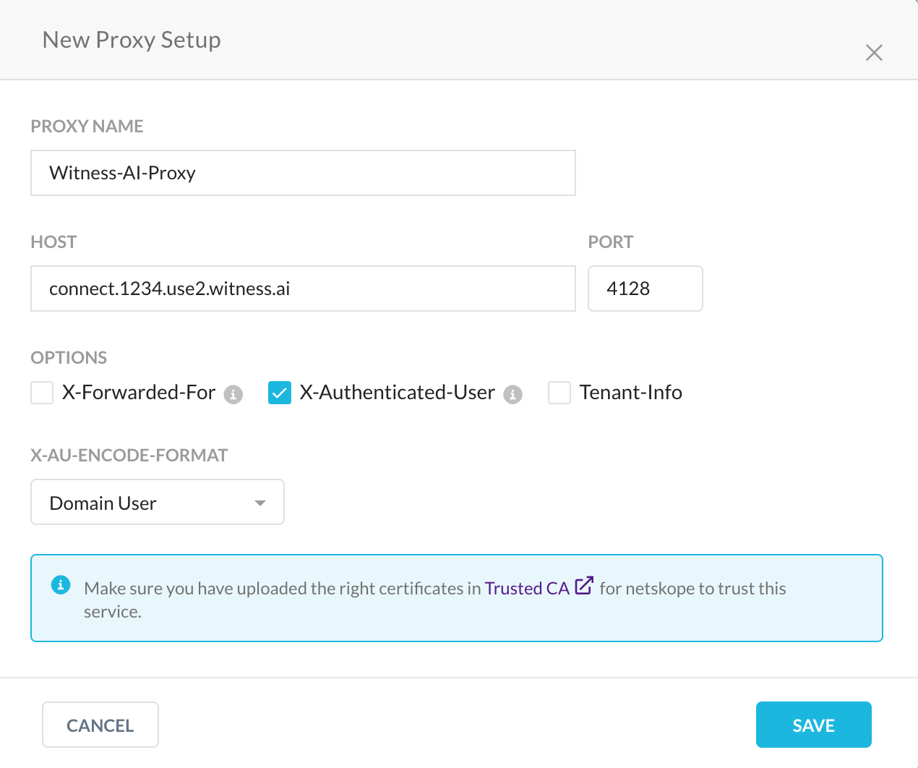Screen dimensions: 918x768
Task: Close the New Proxy Setup dialog
Action: point(874,53)
